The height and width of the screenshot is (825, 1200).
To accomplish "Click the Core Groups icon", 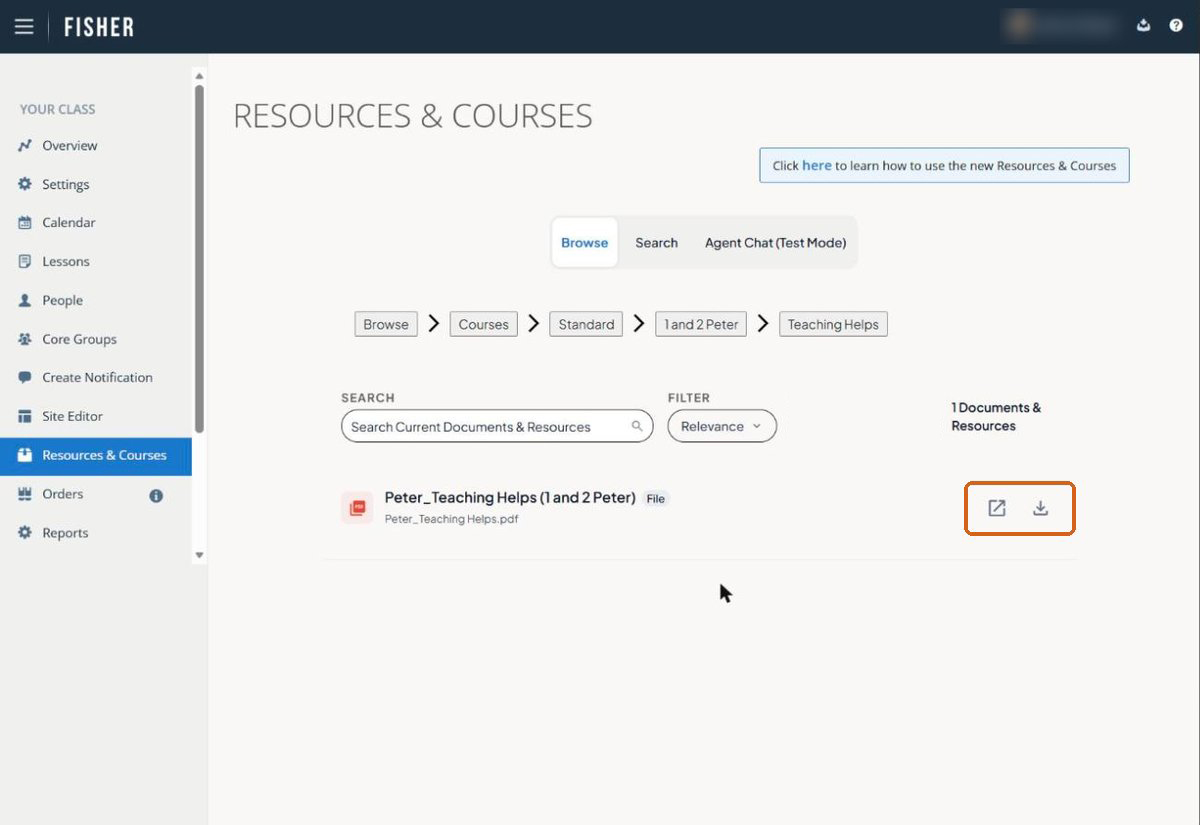I will (25, 339).
